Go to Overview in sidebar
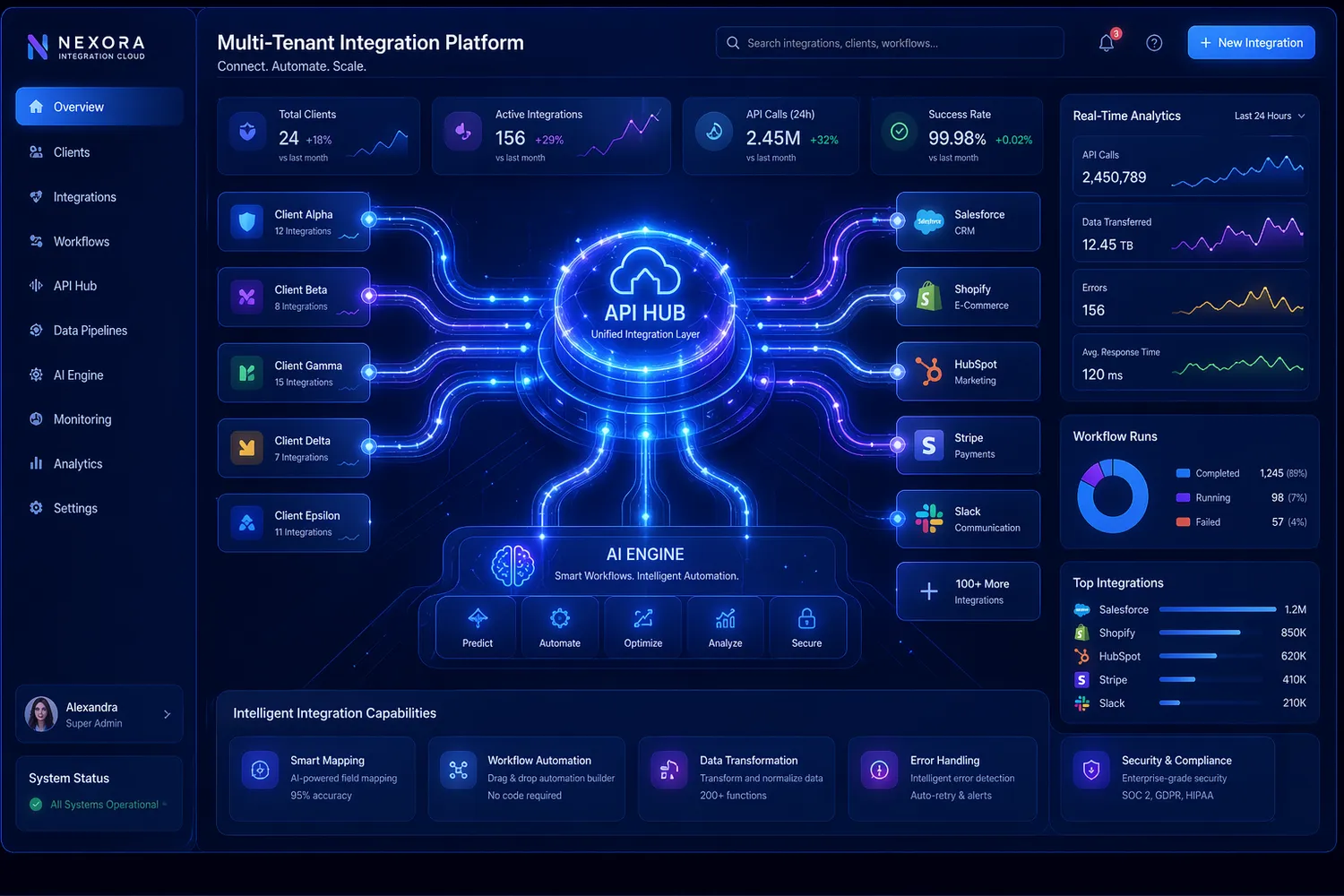The height and width of the screenshot is (896, 1344). click(99, 107)
